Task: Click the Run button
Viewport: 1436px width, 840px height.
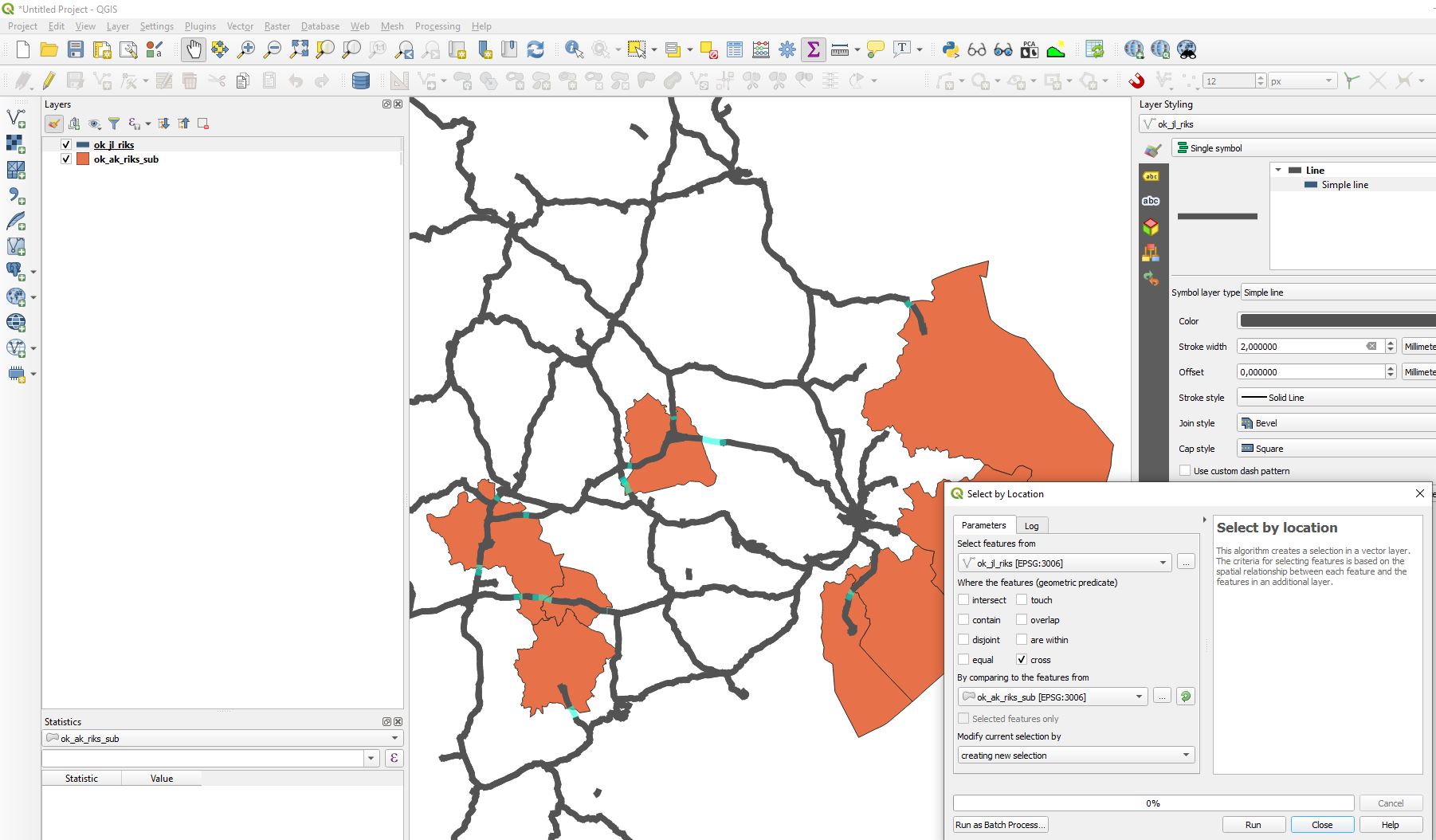Action: (x=1254, y=825)
